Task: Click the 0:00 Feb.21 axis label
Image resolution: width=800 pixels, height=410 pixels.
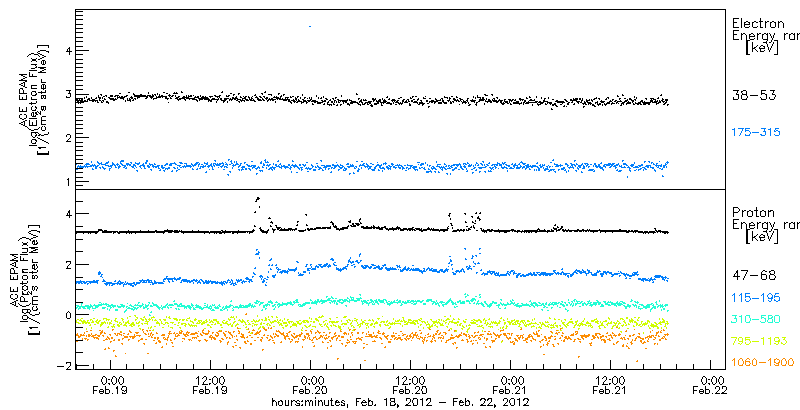Action: [510, 385]
